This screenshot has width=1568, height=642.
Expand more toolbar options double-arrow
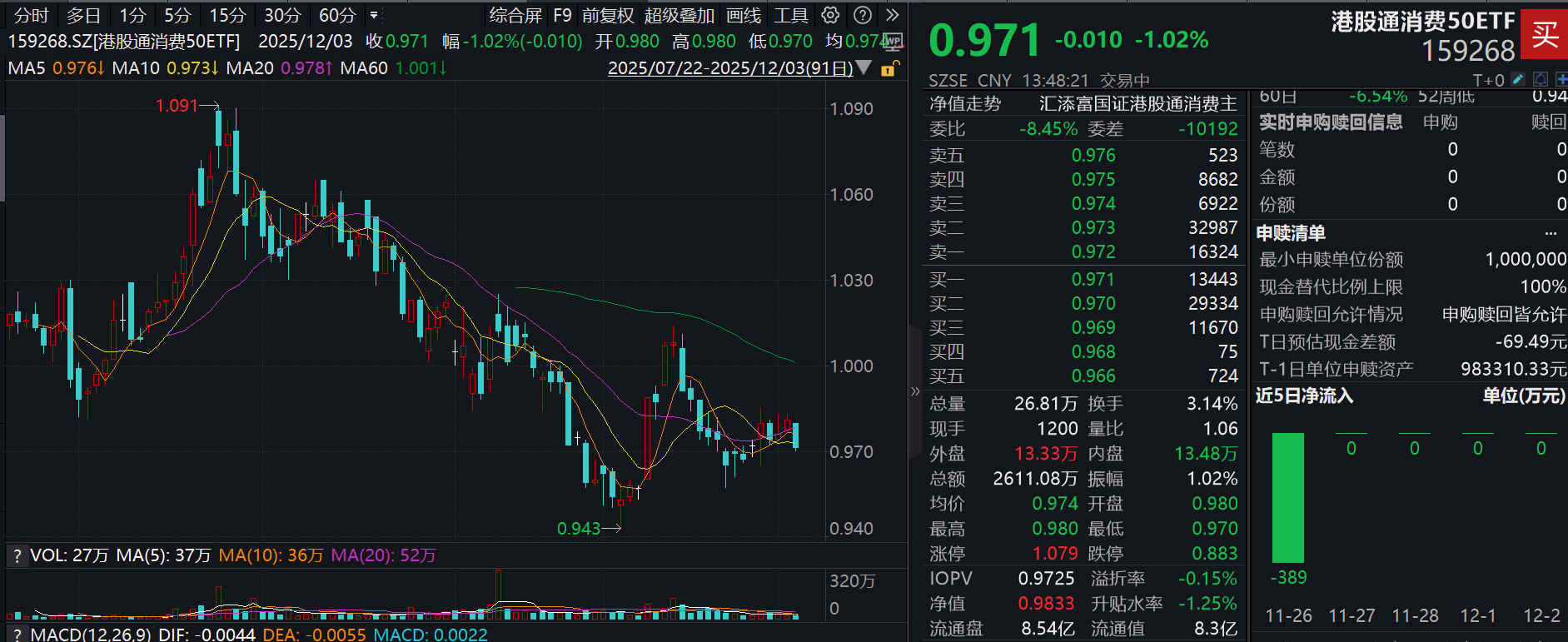click(893, 15)
